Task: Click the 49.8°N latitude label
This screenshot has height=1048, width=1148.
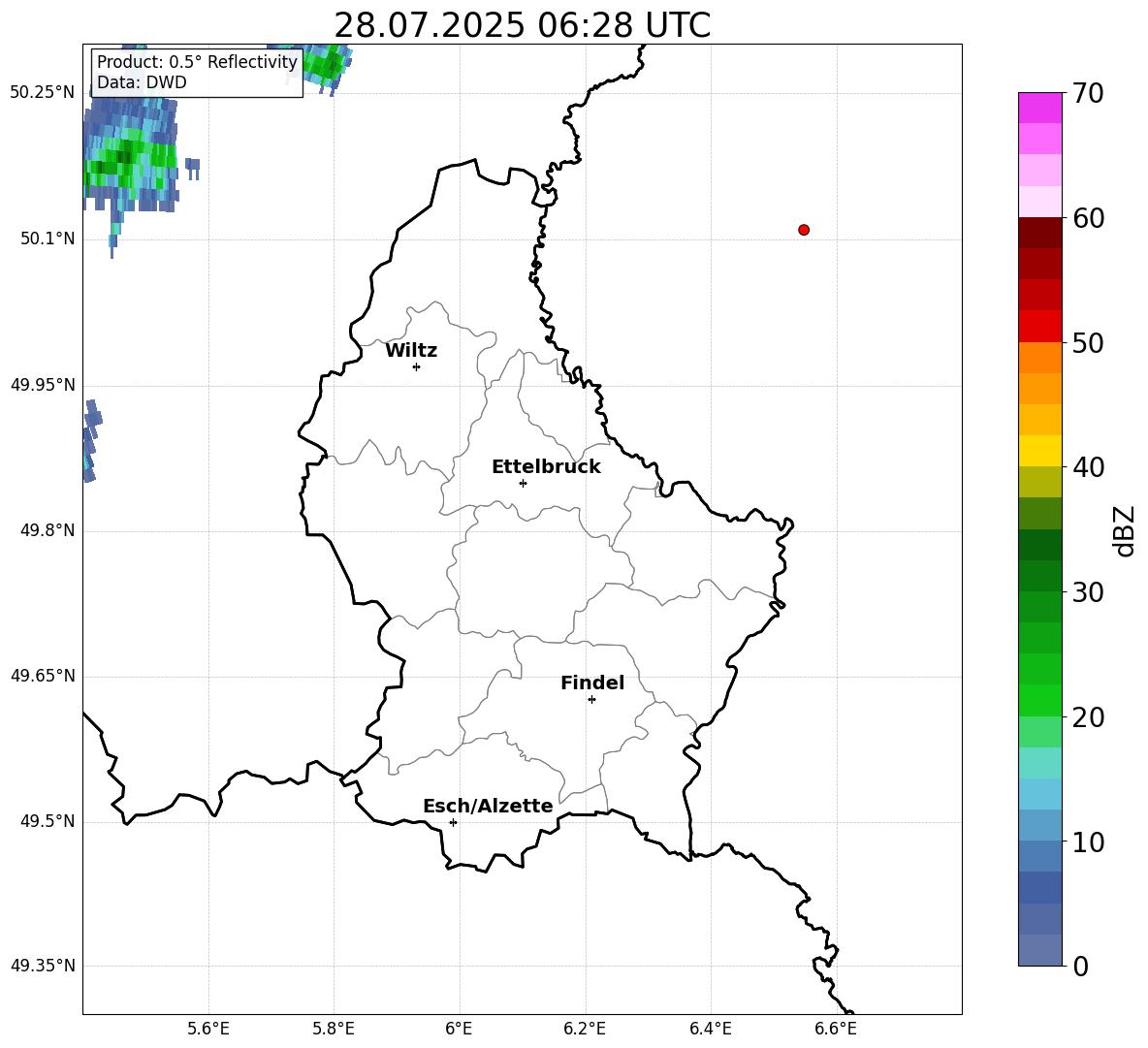Action: (x=48, y=530)
